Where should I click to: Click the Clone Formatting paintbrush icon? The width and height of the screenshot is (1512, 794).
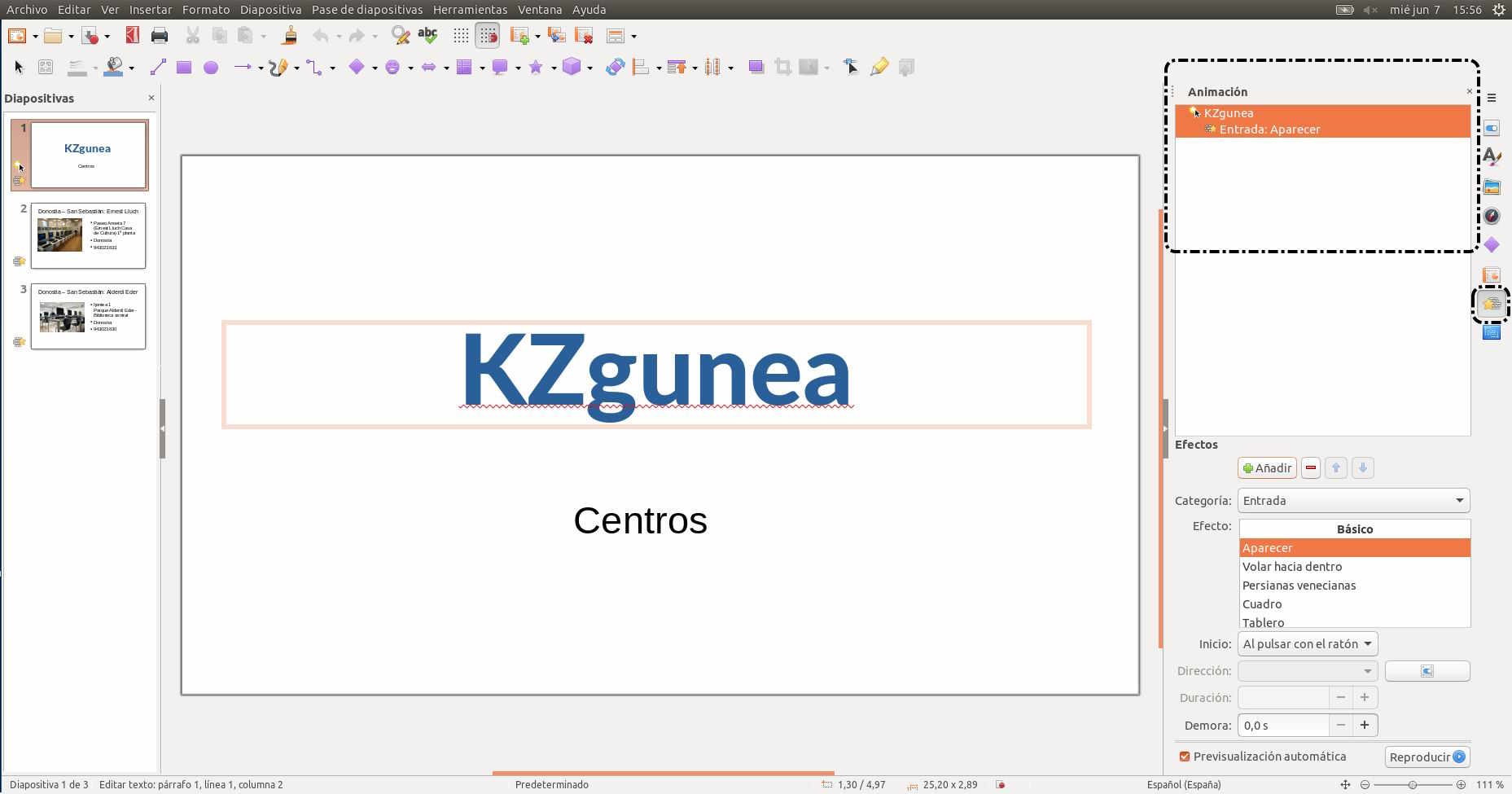pos(289,35)
